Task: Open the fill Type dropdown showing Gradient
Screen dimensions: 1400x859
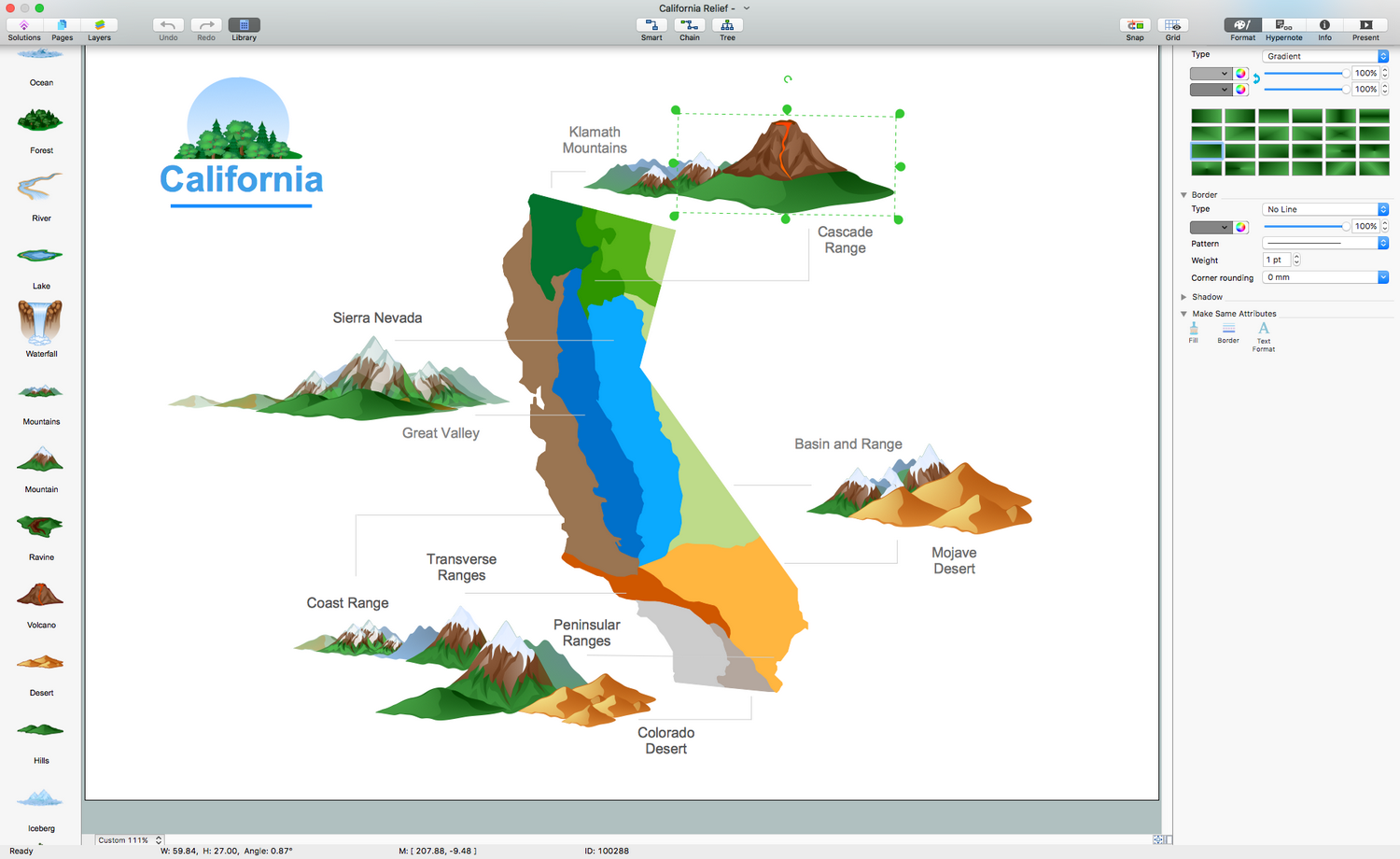Action: 1325,56
